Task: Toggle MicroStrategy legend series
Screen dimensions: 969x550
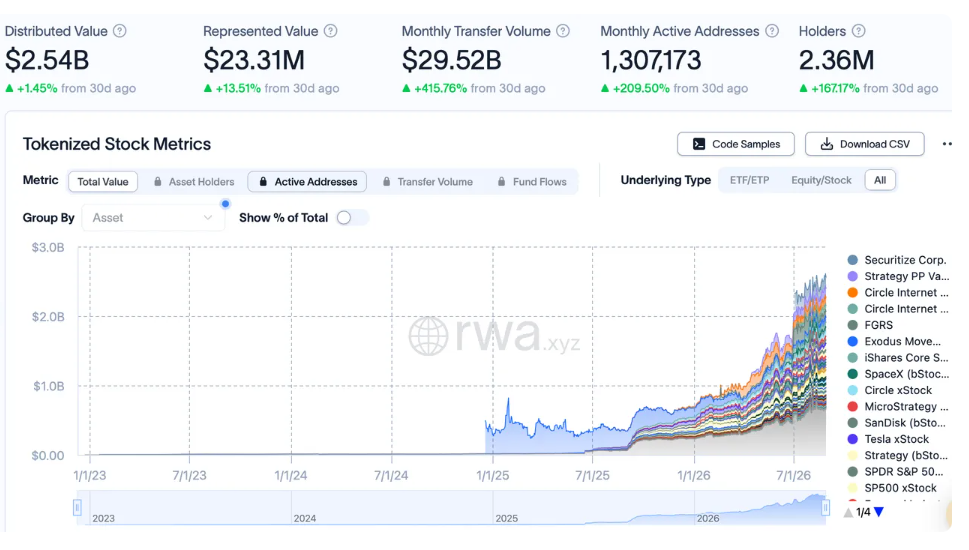Action: 898,407
